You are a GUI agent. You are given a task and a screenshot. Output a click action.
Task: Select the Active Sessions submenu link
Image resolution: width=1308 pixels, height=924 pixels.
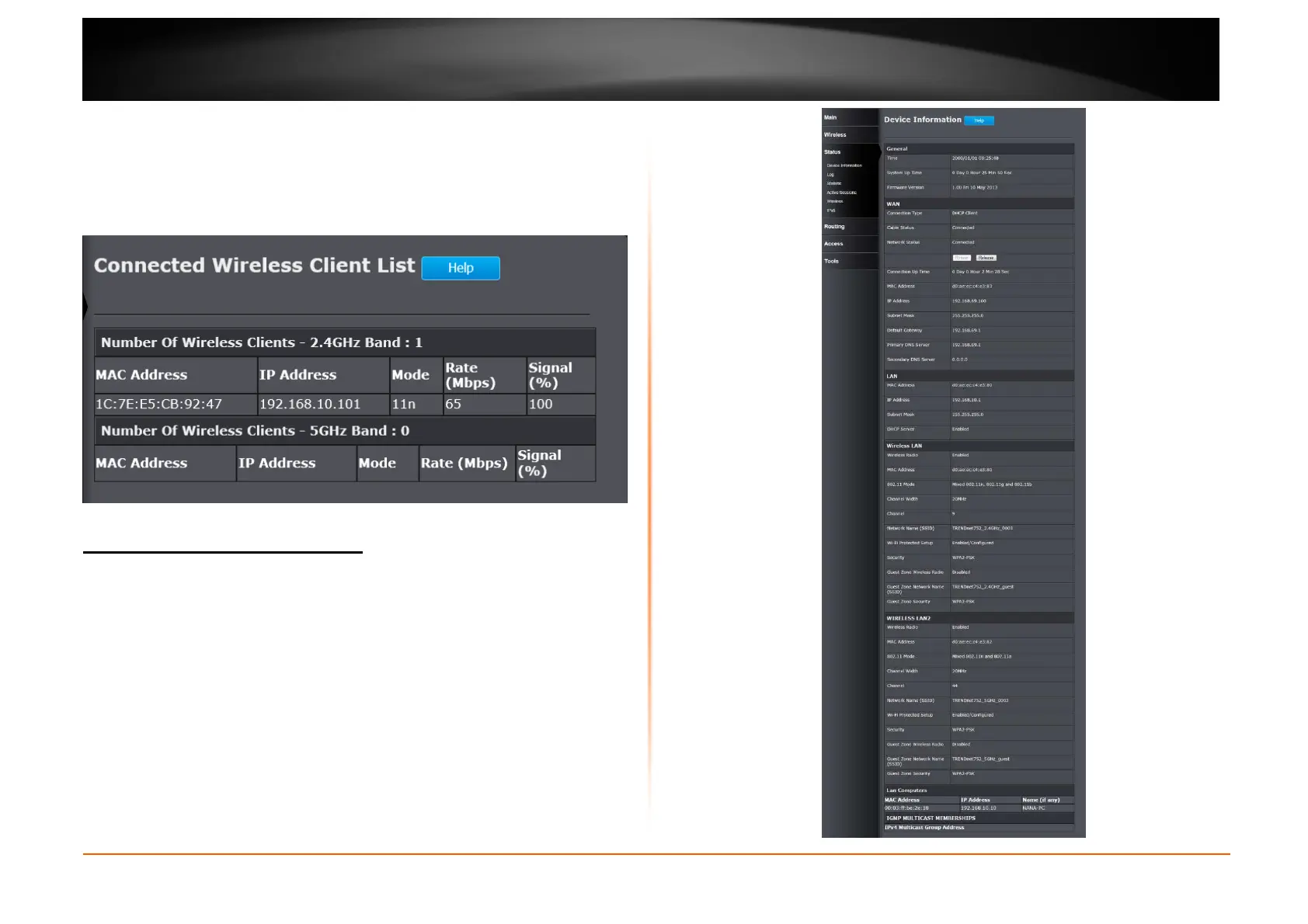click(842, 193)
